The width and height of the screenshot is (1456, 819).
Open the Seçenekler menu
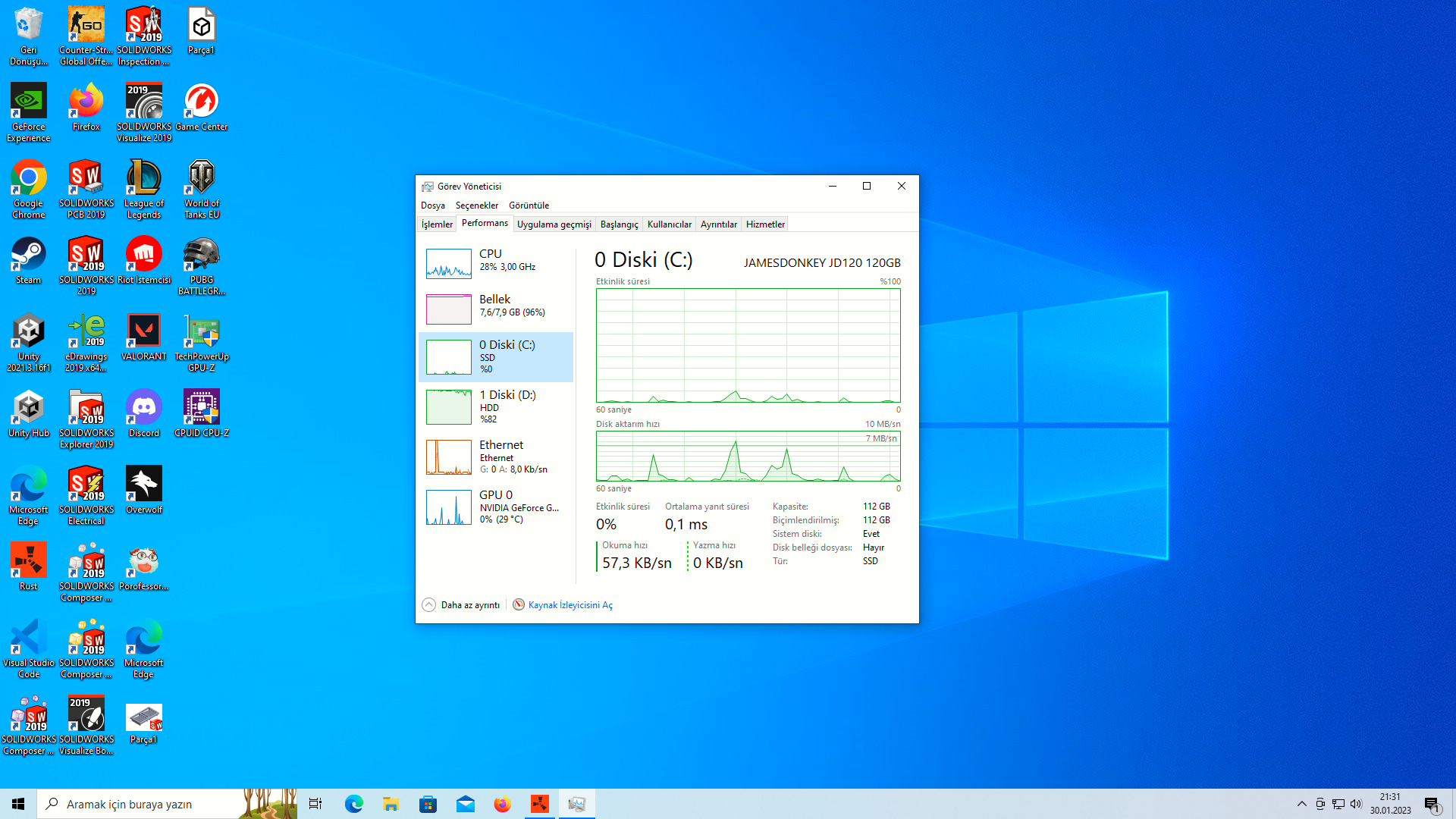[x=476, y=206]
